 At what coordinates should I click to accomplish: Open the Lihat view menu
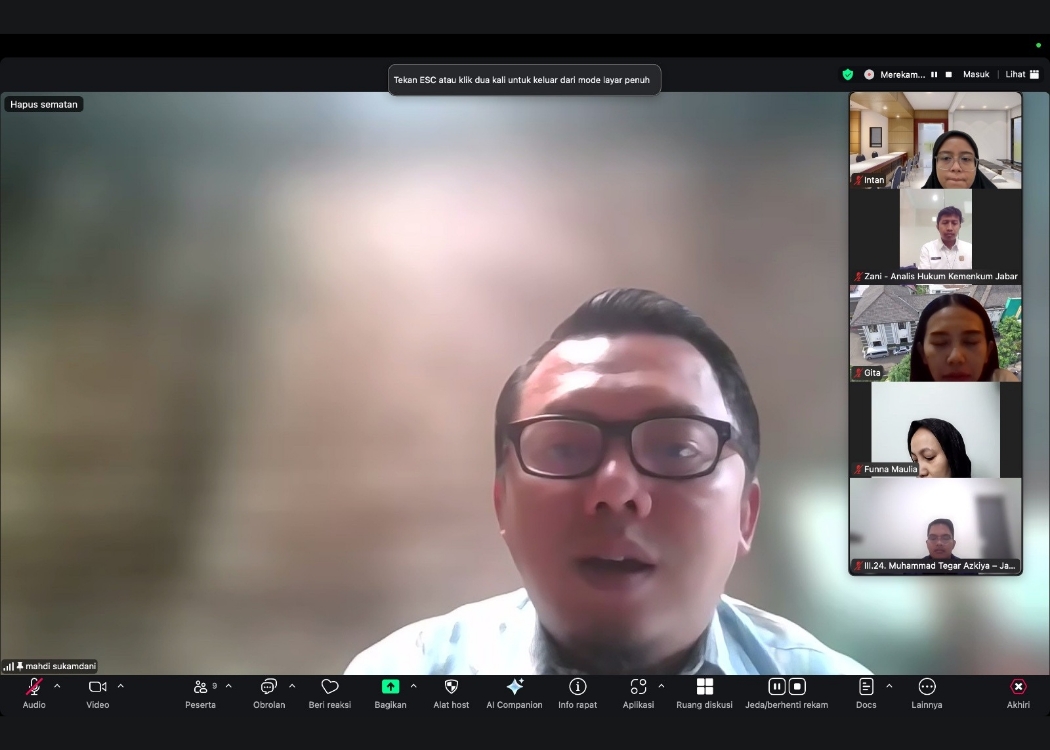(x=1022, y=74)
